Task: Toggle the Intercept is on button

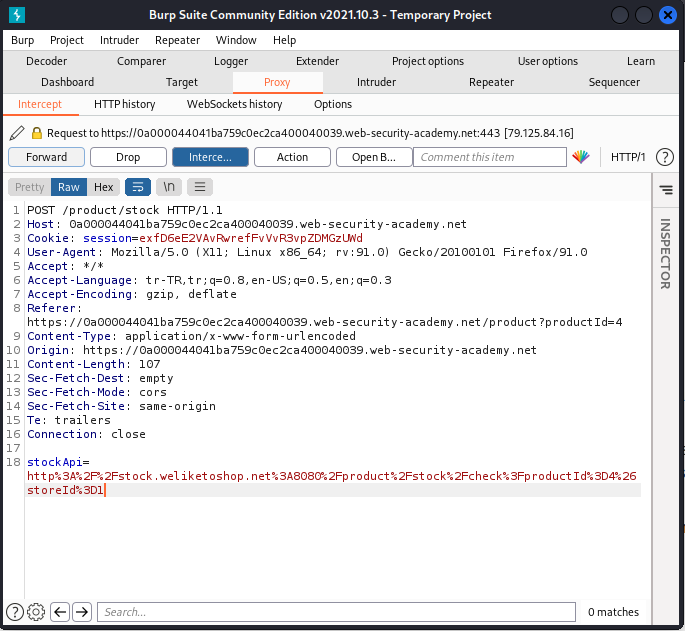Action: click(210, 157)
